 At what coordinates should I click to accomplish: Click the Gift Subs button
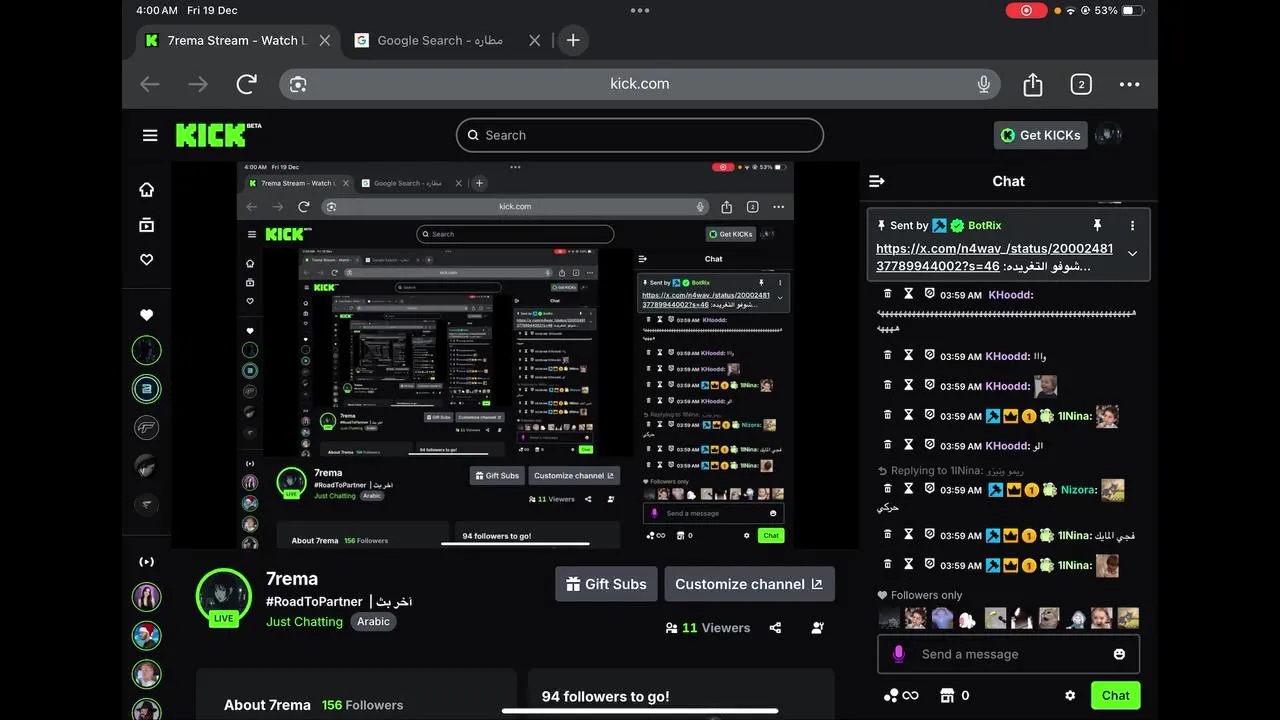[605, 584]
